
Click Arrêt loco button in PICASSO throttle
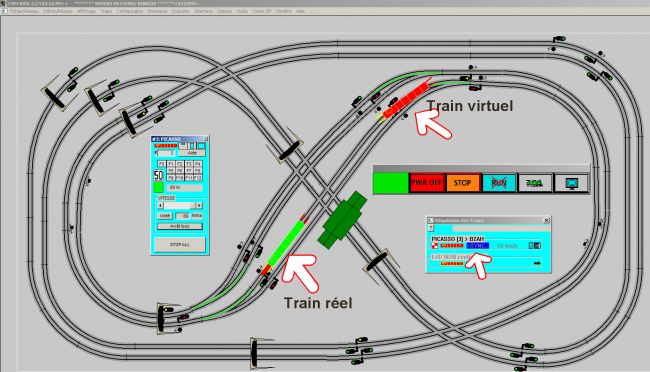click(180, 226)
